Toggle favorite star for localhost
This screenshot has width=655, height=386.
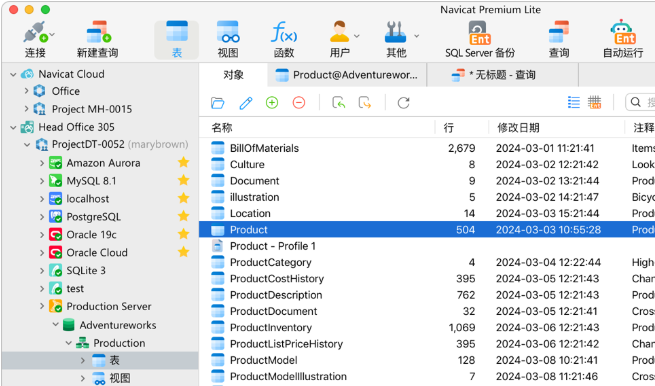pyautogui.click(x=183, y=198)
